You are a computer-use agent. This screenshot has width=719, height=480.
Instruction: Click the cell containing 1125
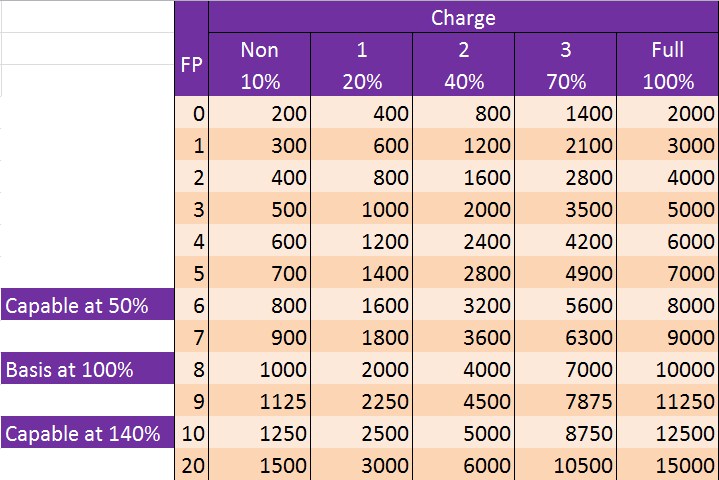(259, 402)
